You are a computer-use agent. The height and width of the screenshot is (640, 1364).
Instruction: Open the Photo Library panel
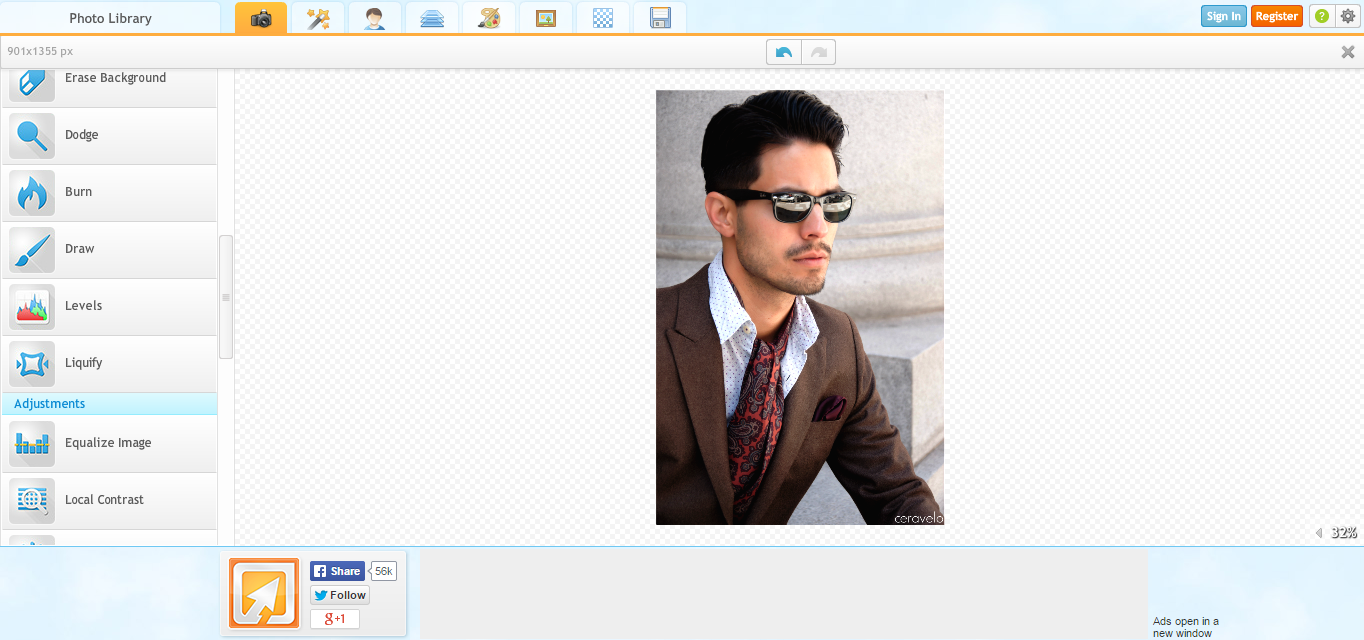click(110, 18)
